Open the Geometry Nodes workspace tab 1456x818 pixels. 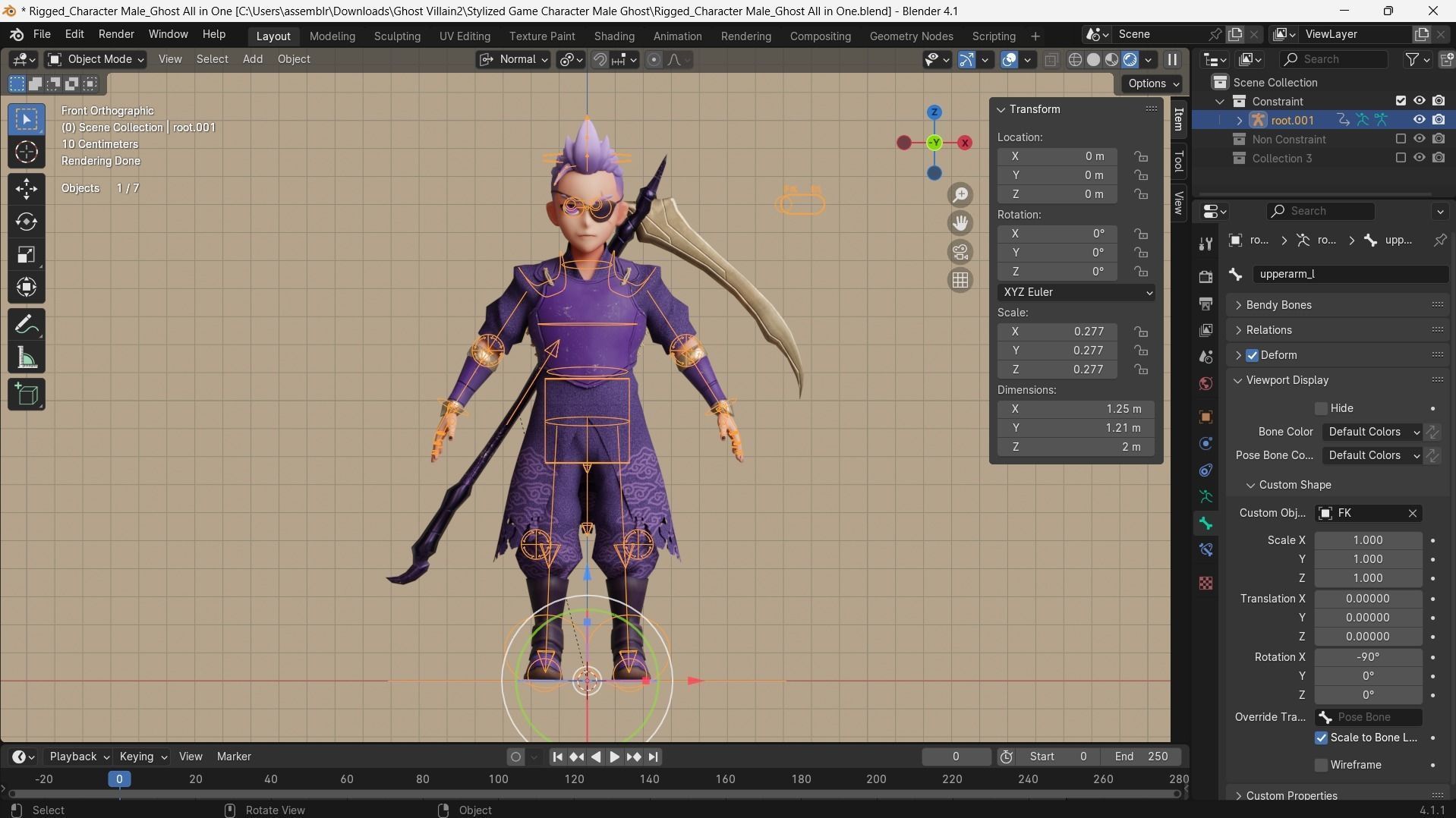(x=911, y=36)
